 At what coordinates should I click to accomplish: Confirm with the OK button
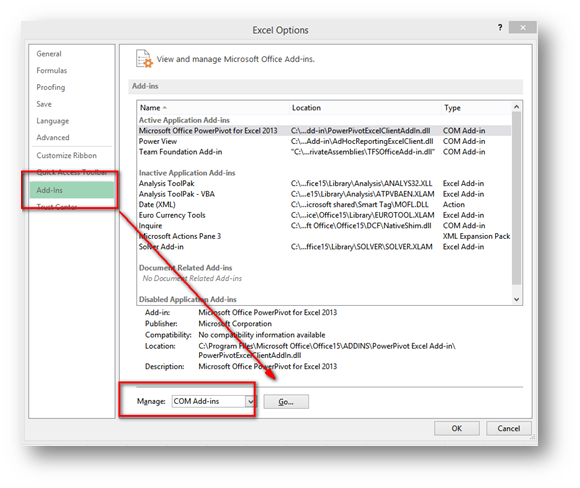coord(456,428)
